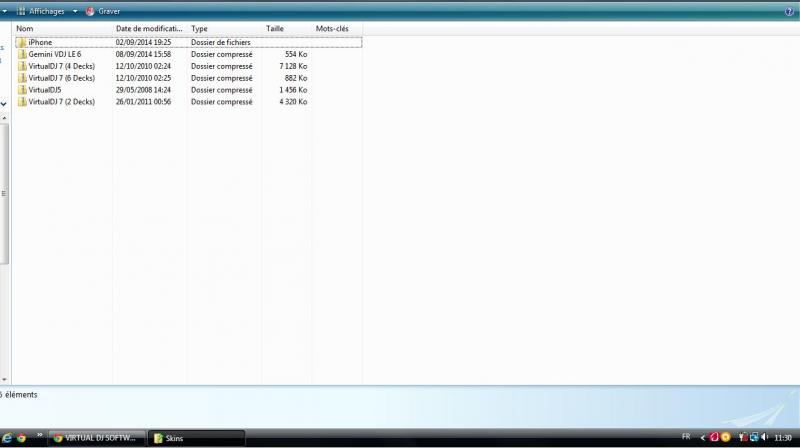Viewport: 800px width, 448px height.
Task: Open the Affichages views button
Action: pos(40,11)
